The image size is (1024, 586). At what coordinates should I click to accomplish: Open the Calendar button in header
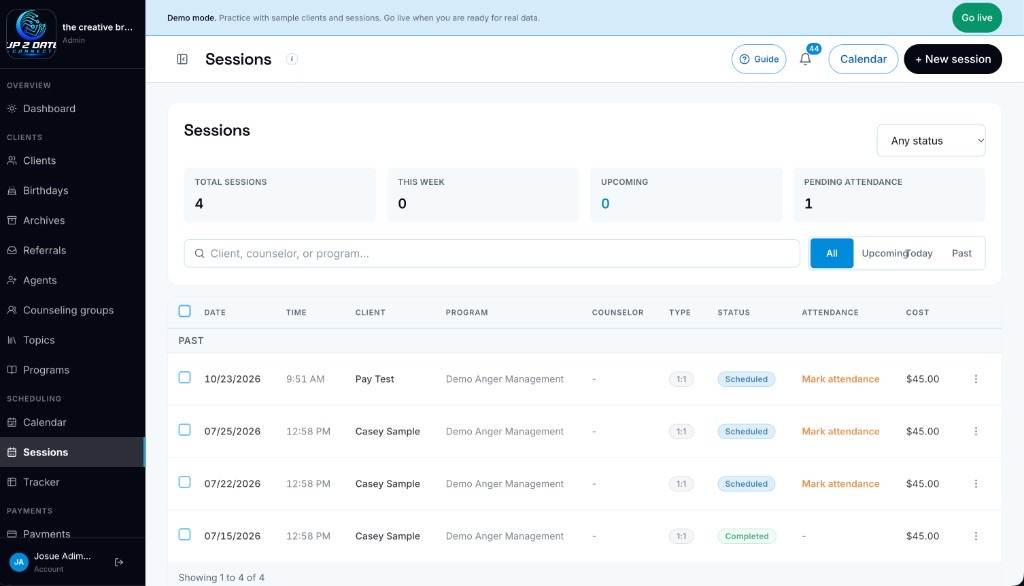(863, 59)
